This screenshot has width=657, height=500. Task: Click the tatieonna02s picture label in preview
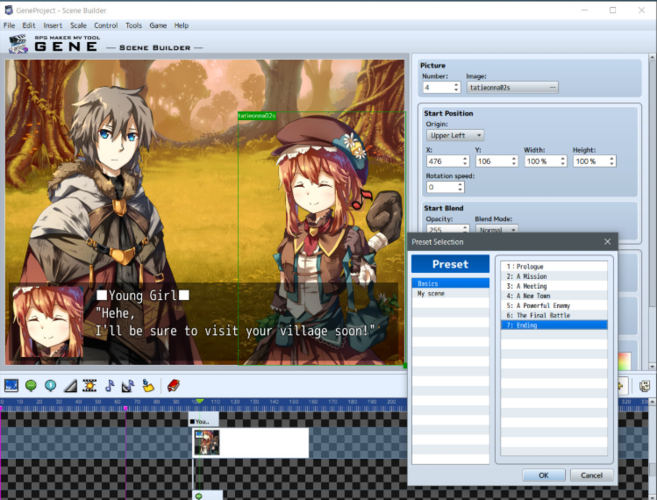coord(257,116)
